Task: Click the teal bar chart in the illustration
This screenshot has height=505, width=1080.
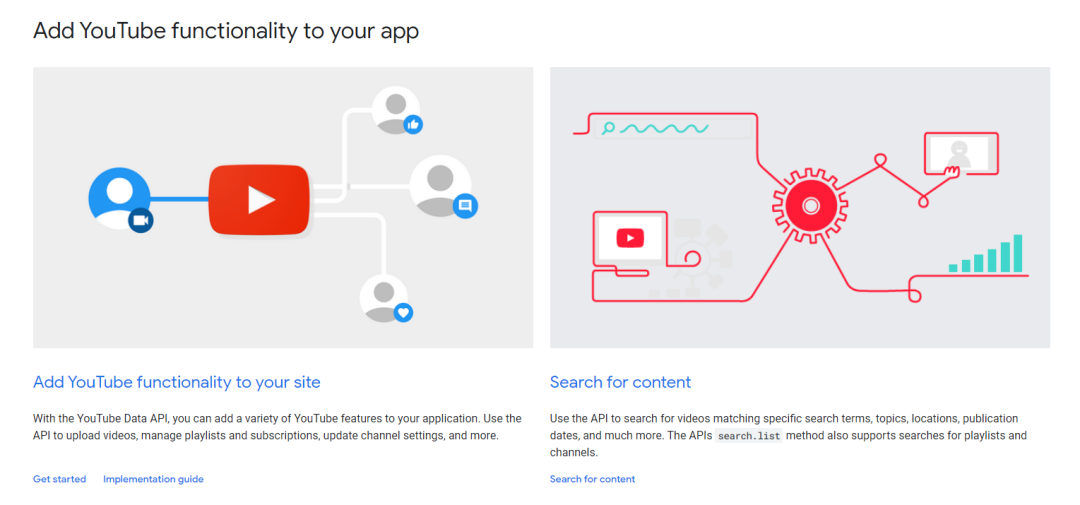Action: click(x=986, y=254)
